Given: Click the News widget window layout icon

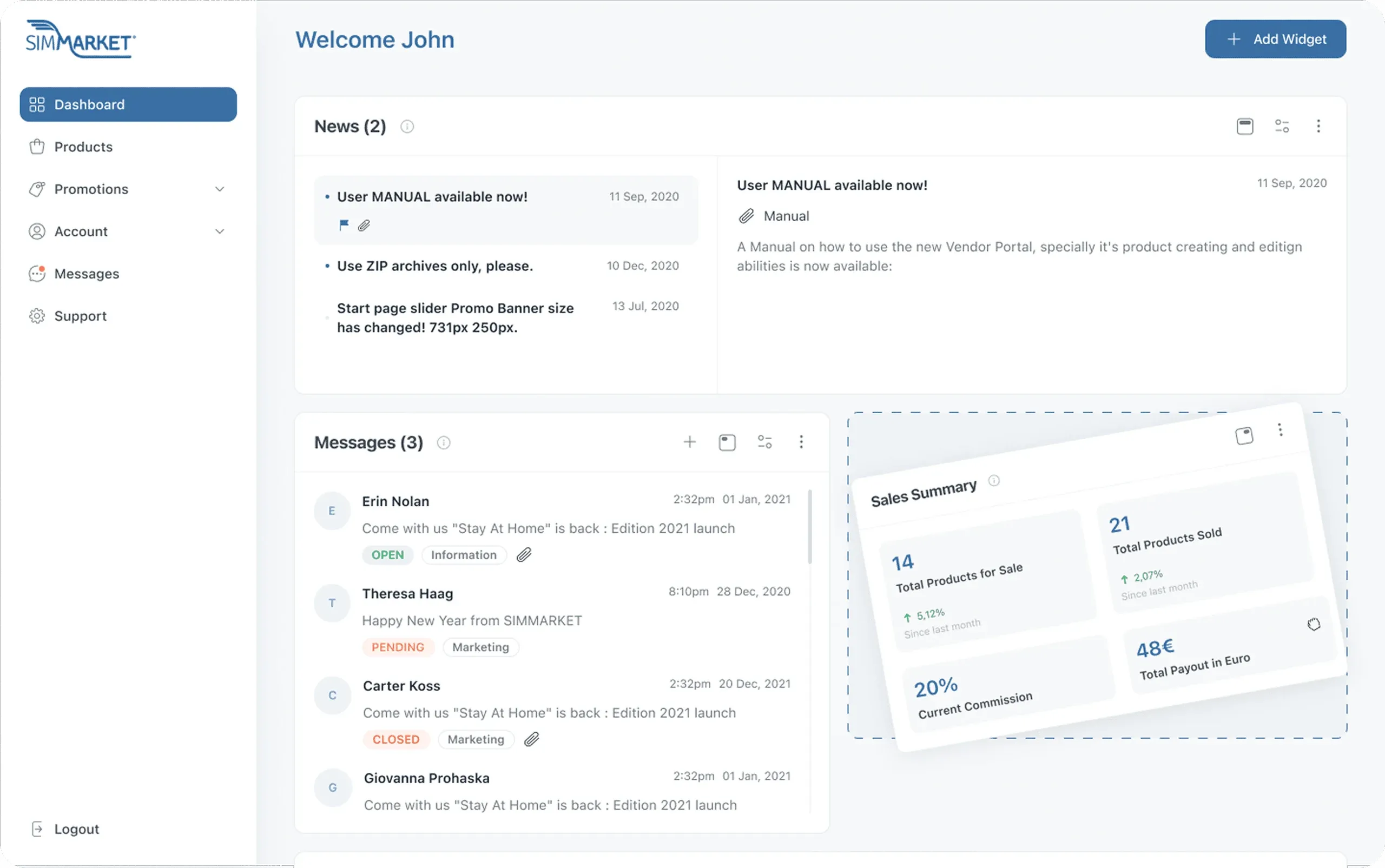Looking at the screenshot, I should tap(1245, 127).
